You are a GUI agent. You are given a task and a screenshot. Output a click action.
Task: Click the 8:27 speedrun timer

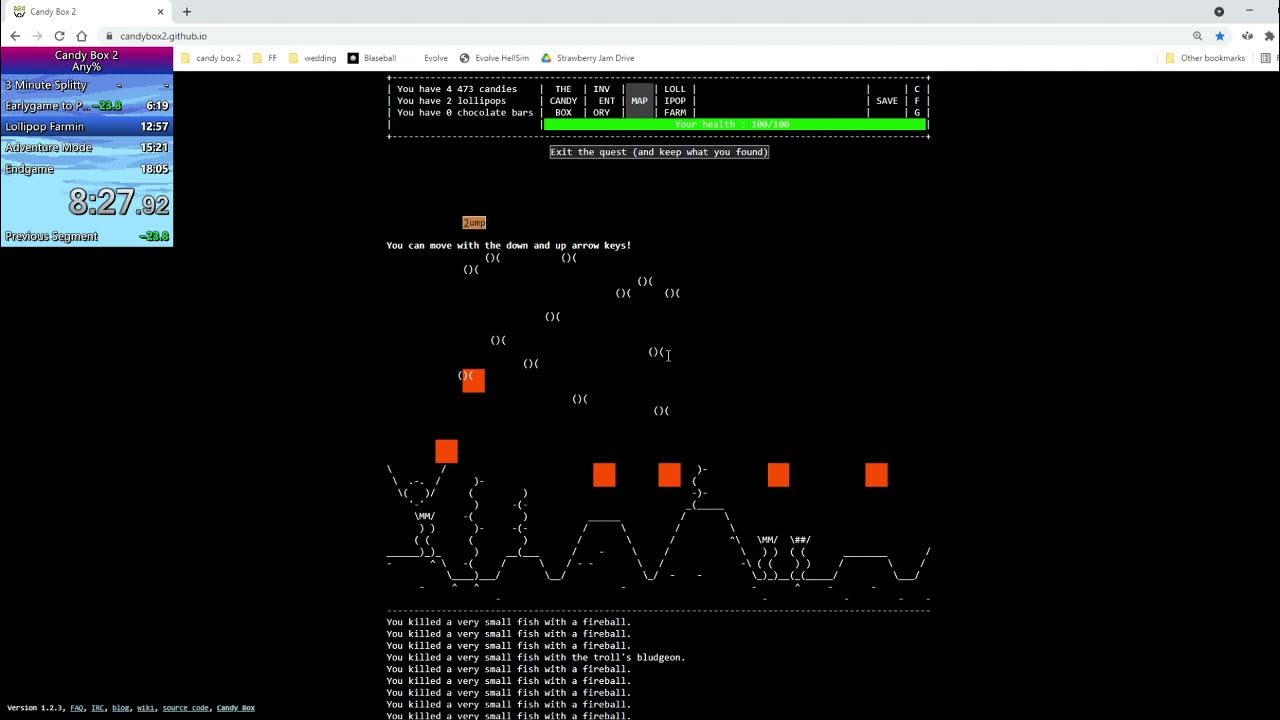(x=118, y=203)
